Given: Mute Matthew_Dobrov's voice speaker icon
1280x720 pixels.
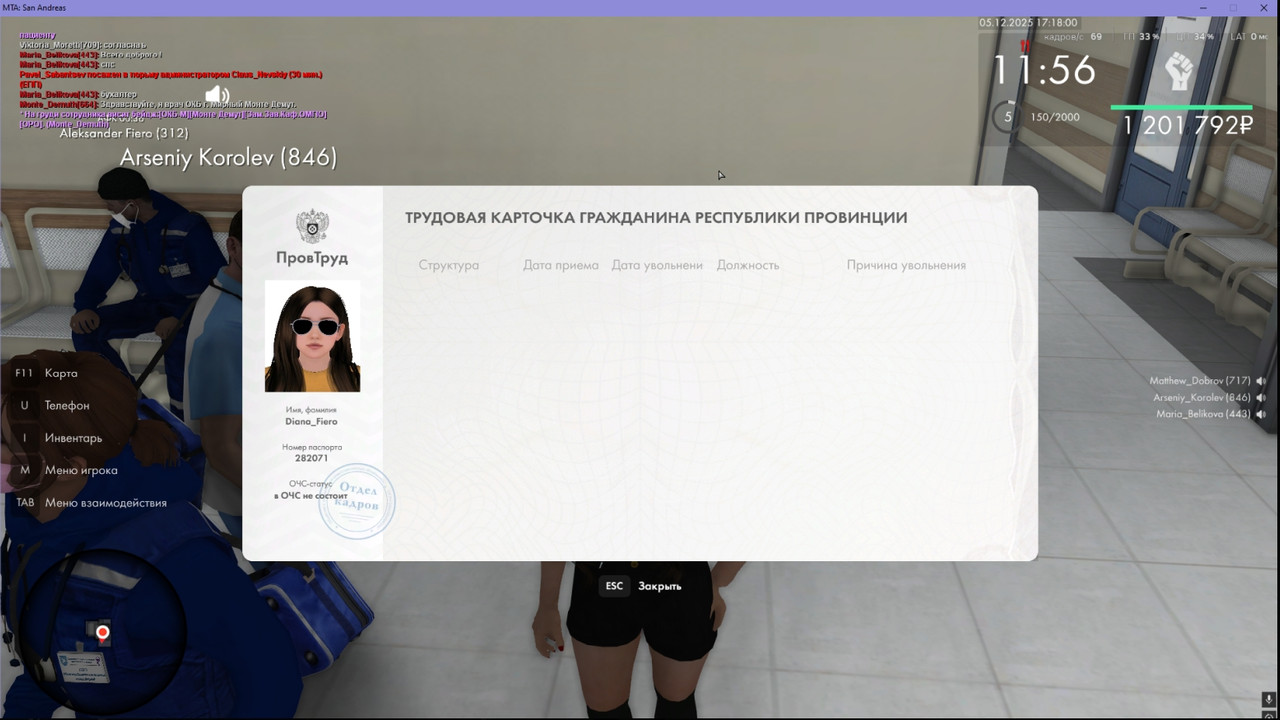Looking at the screenshot, I should (1259, 379).
